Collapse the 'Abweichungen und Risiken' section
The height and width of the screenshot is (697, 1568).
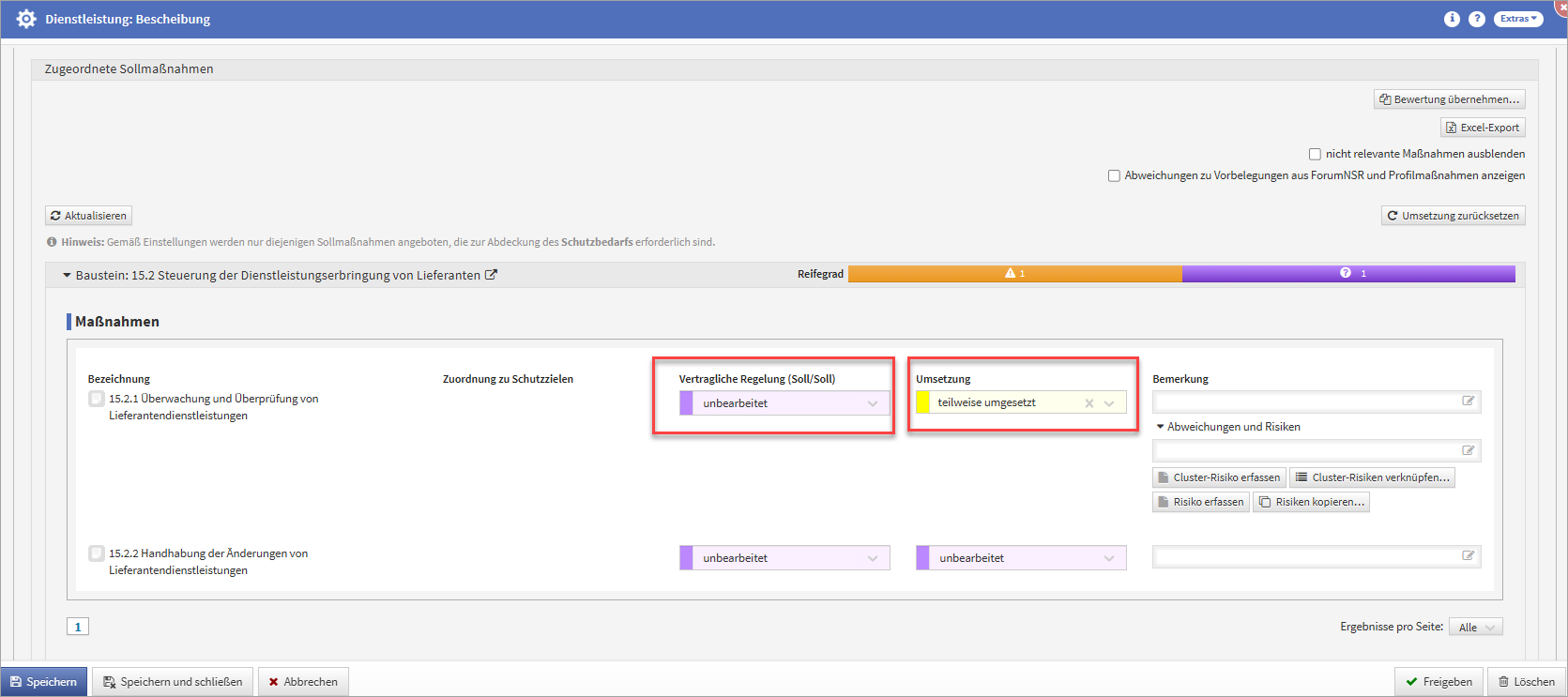coord(1161,427)
